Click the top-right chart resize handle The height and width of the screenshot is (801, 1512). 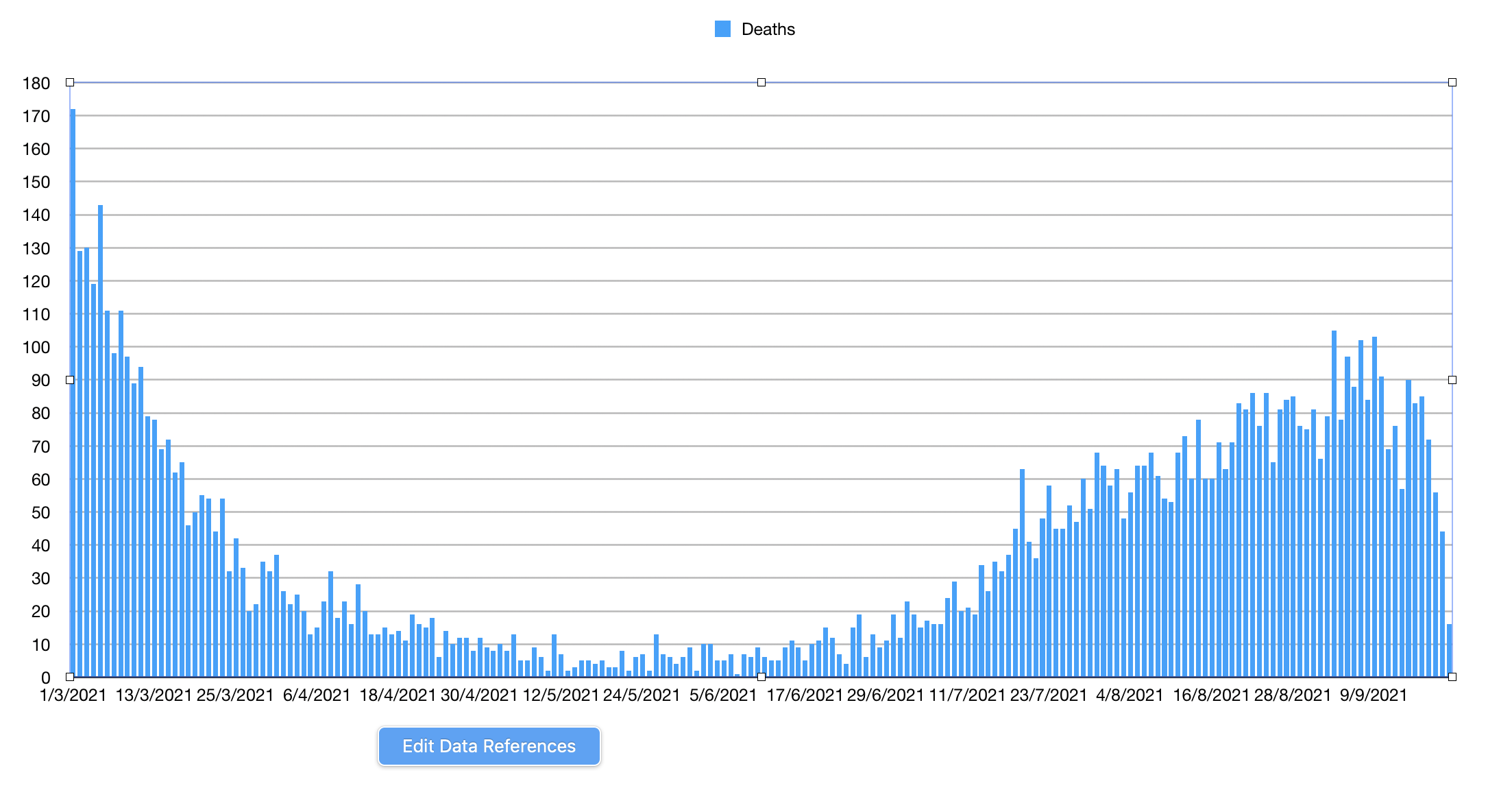click(x=1452, y=82)
